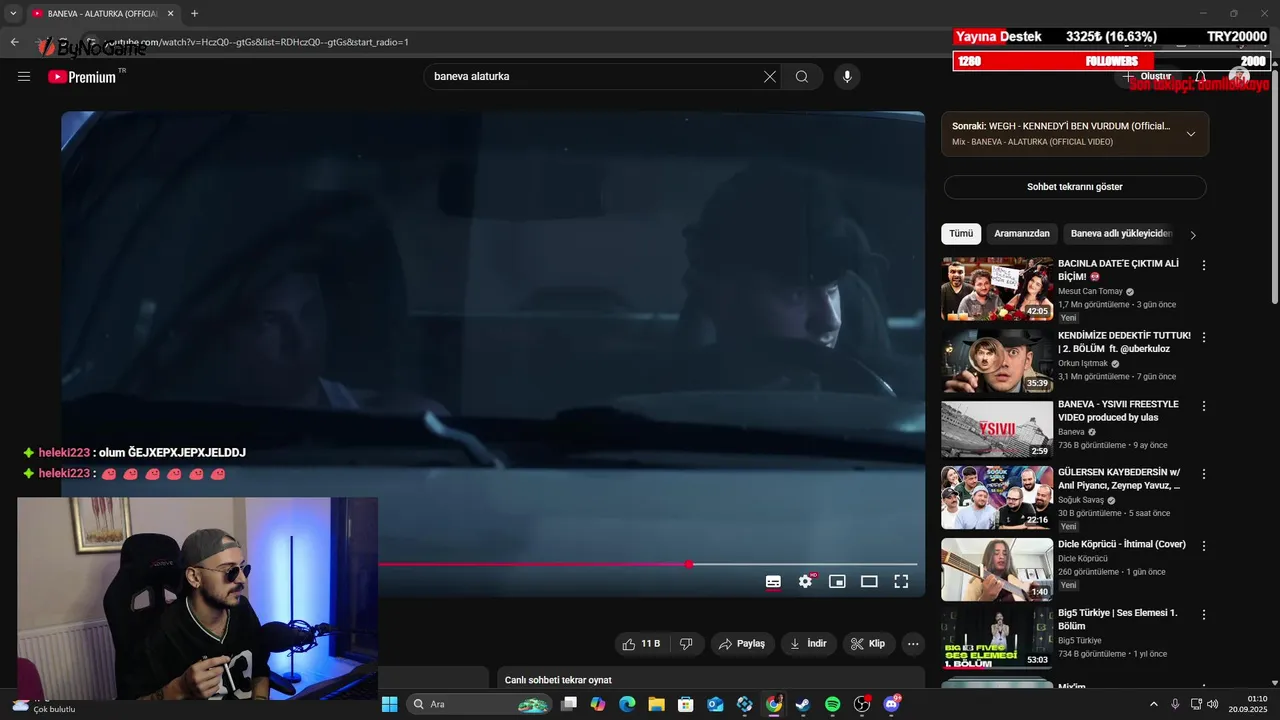The height and width of the screenshot is (720, 1280).
Task: Open the tab search dropdown arrow
Action: tap(13, 13)
